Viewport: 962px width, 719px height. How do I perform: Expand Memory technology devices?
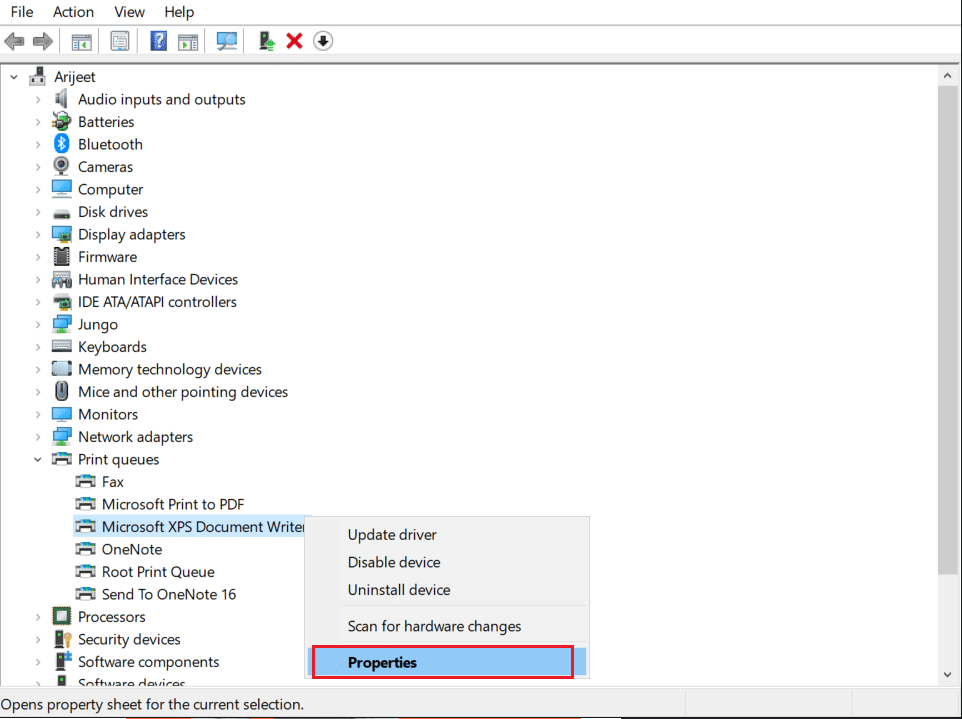[x=38, y=369]
